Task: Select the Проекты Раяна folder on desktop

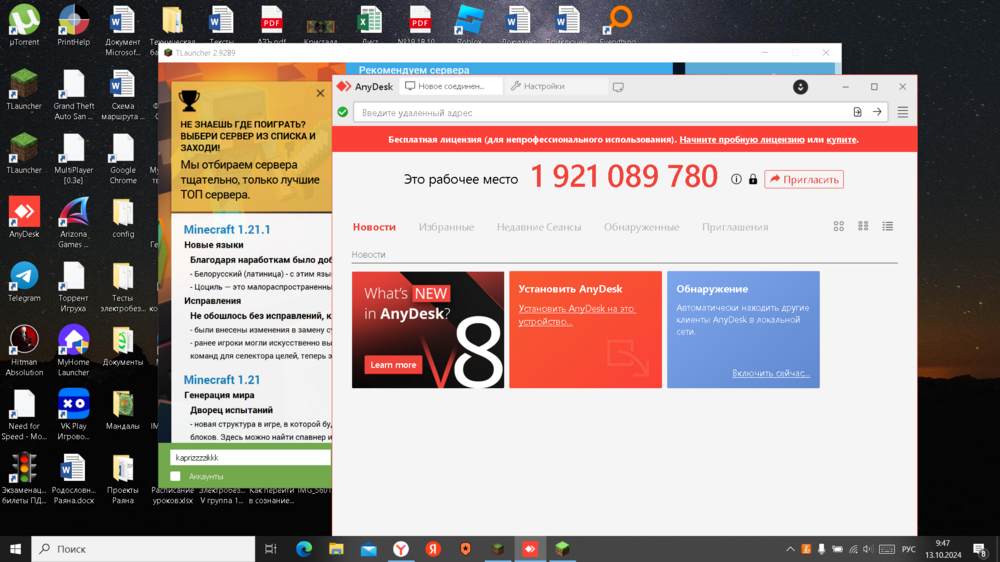Action: (x=122, y=478)
